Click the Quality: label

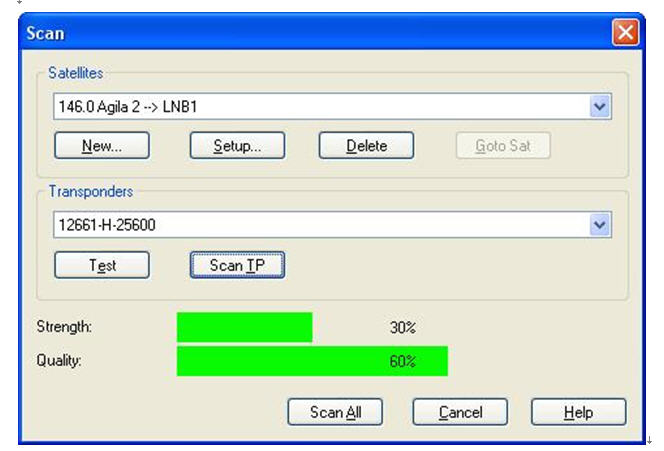[x=59, y=360]
